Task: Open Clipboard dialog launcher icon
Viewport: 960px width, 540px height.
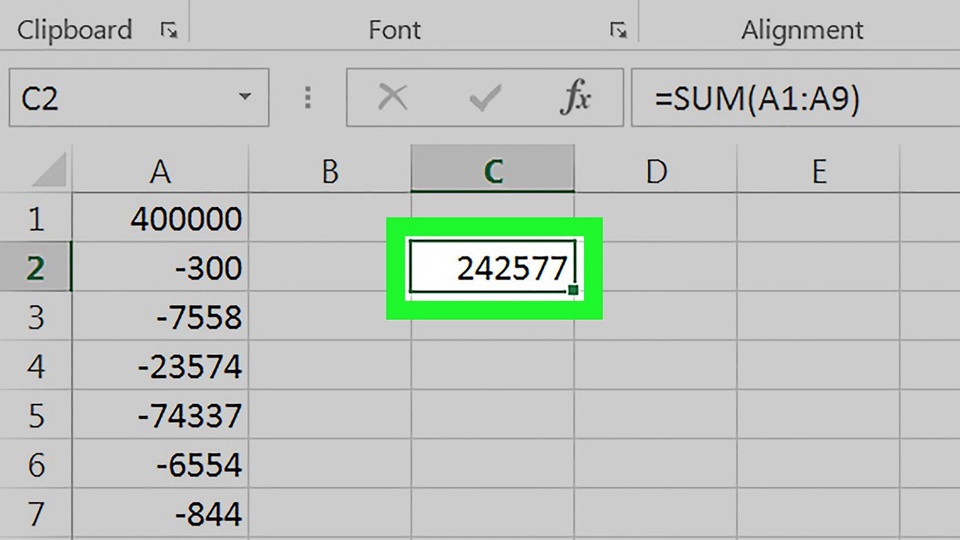Action: (x=168, y=31)
